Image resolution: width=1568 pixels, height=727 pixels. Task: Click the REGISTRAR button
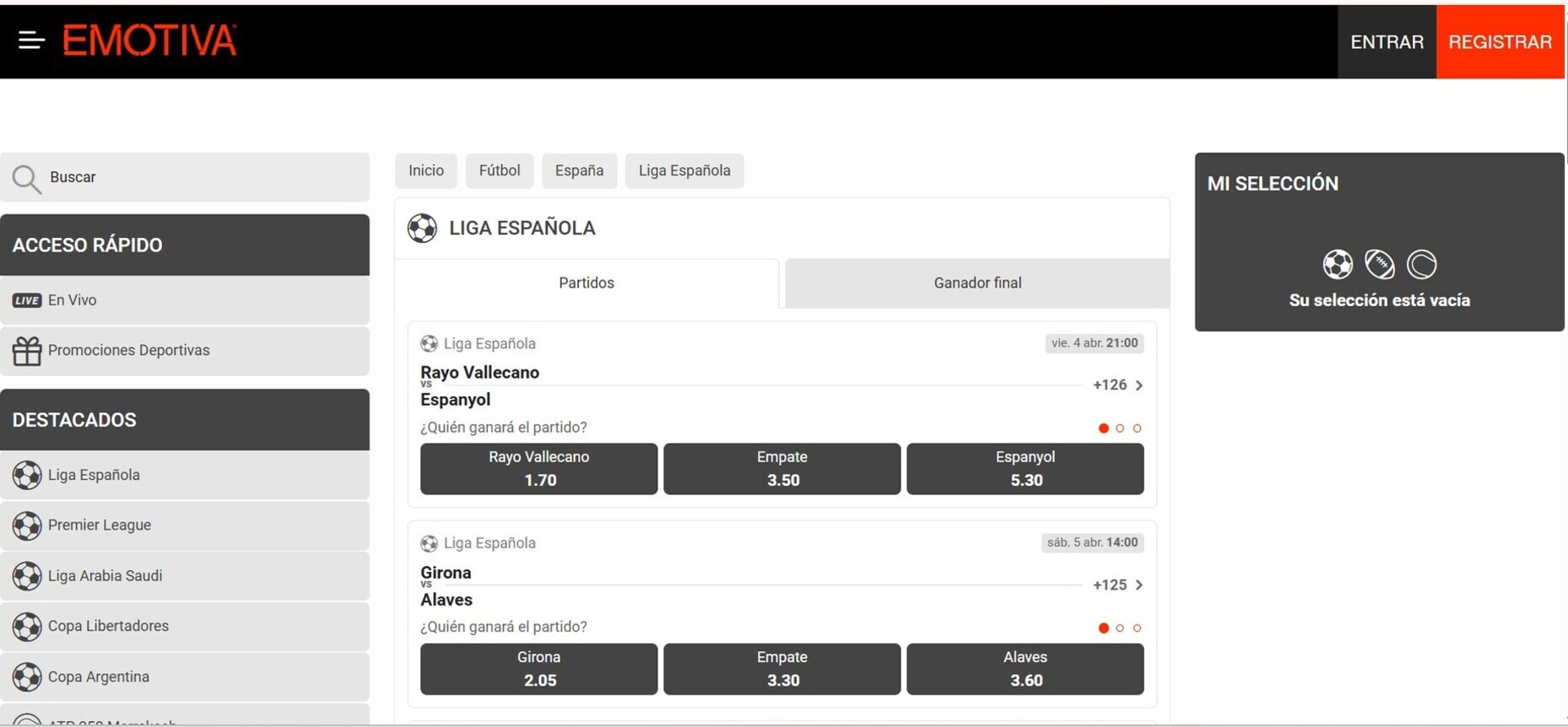click(1500, 42)
